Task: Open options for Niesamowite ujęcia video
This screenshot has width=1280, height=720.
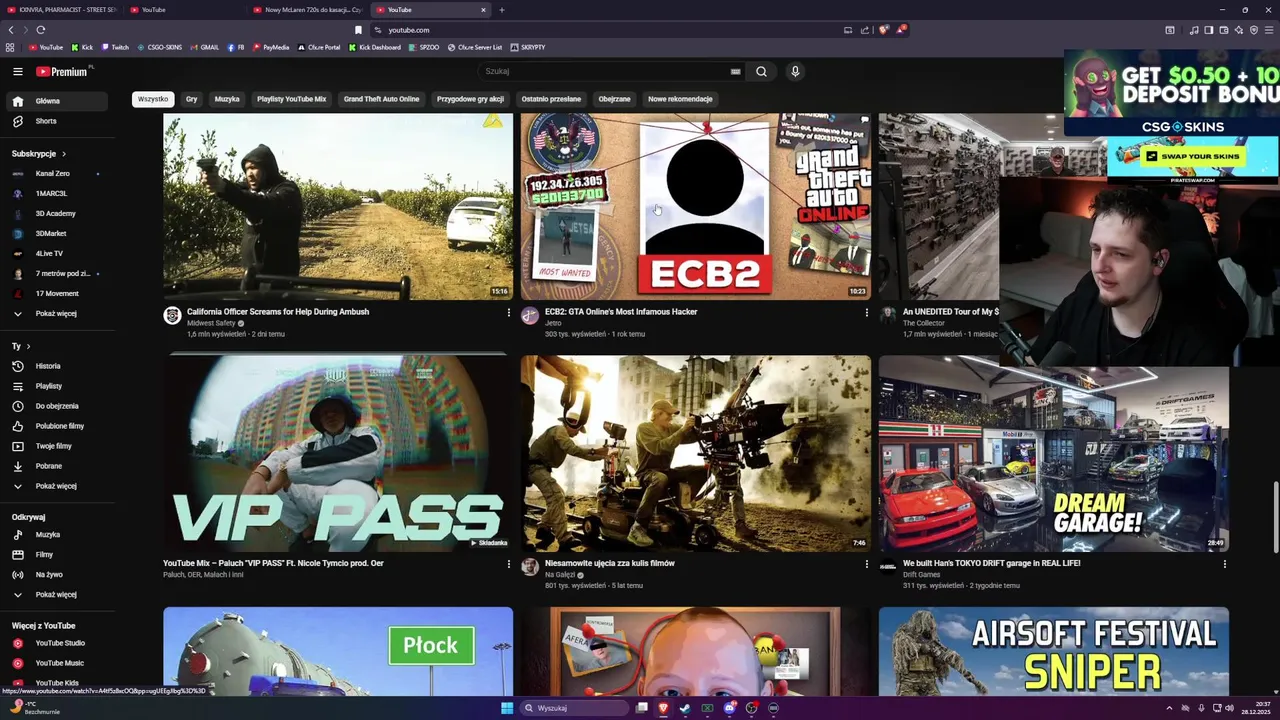Action: coord(866,564)
